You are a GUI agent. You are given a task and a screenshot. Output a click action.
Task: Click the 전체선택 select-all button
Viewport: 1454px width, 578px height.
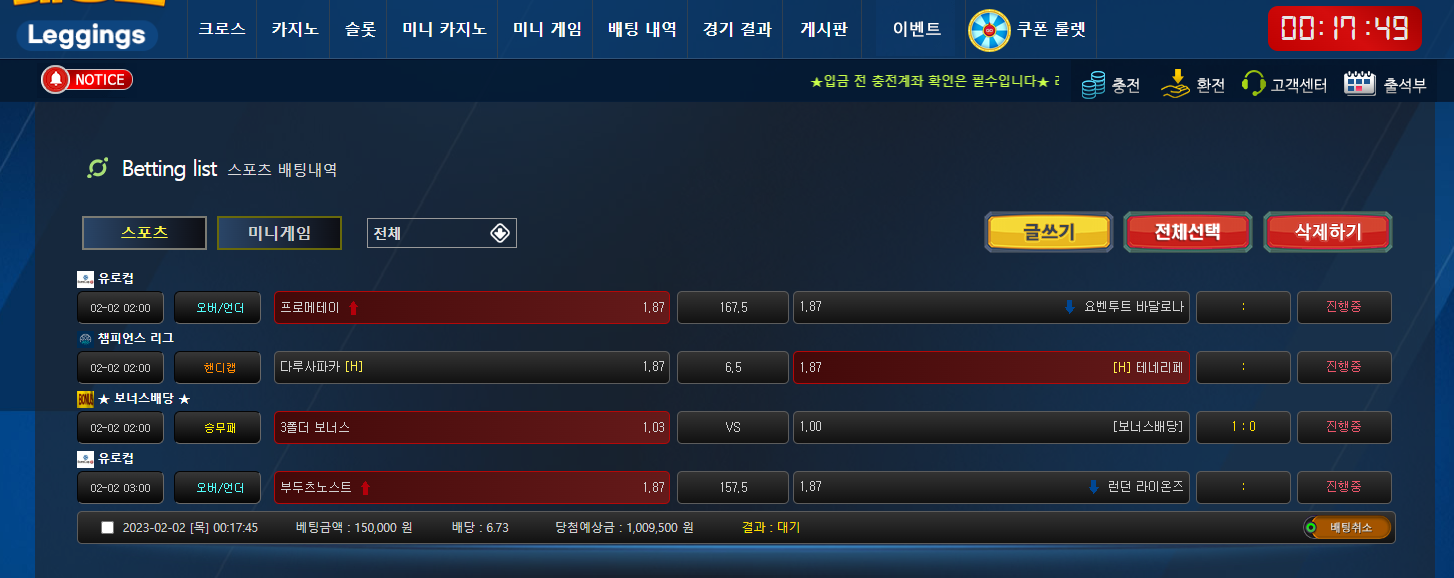(1188, 232)
